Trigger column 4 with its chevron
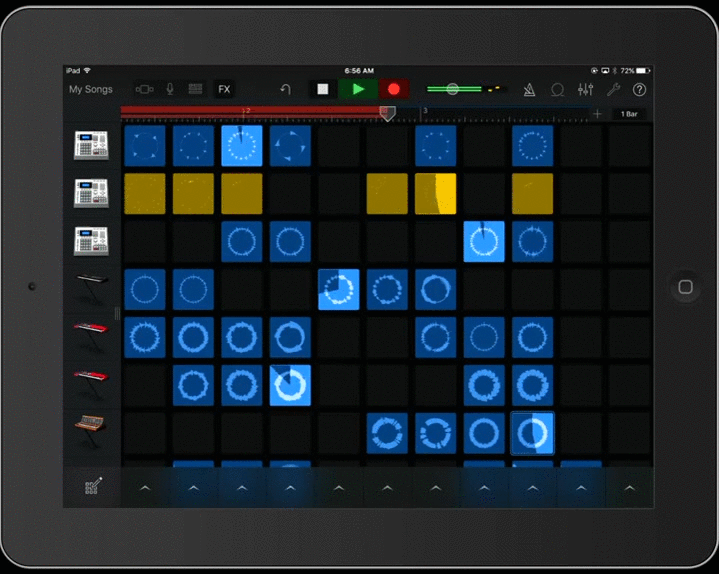 [290, 488]
